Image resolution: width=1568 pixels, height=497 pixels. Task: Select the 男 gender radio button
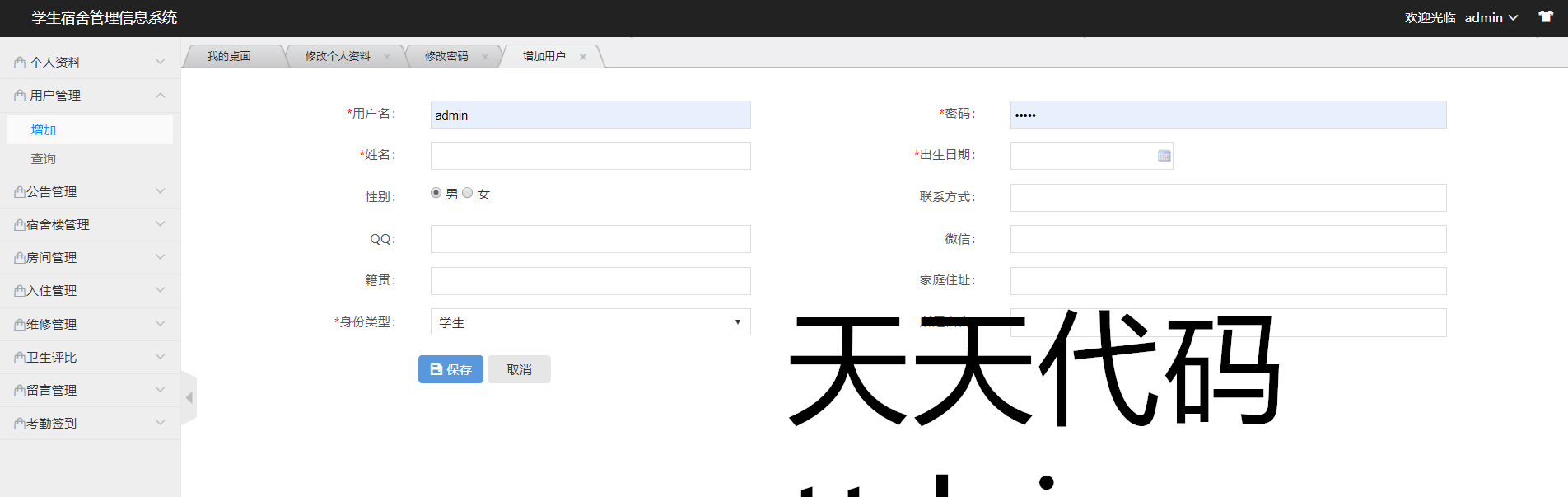click(x=436, y=193)
